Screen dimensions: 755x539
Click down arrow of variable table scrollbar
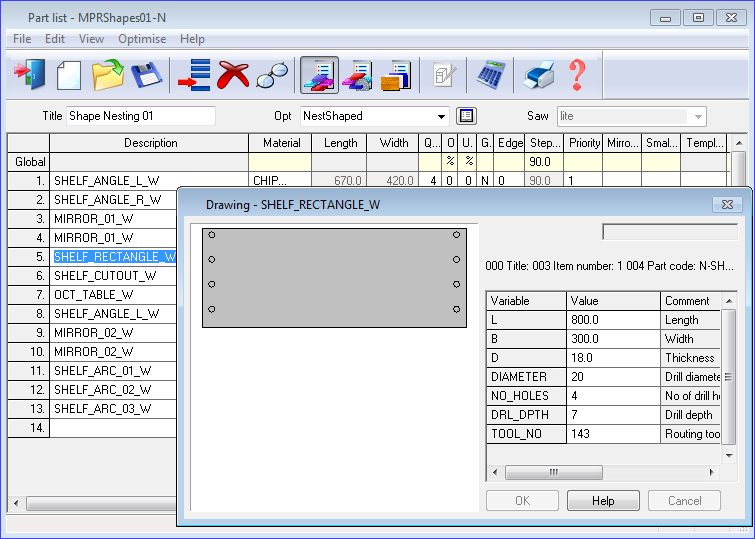[x=729, y=455]
